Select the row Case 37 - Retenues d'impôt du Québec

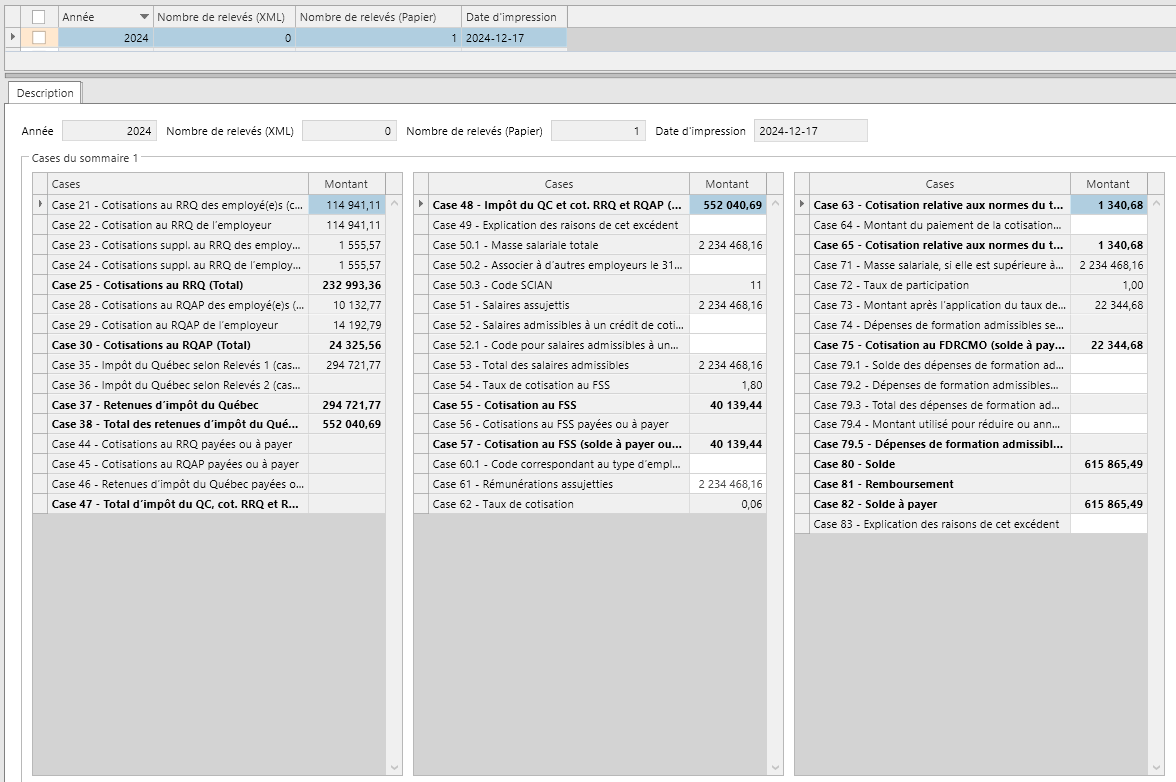click(209, 405)
